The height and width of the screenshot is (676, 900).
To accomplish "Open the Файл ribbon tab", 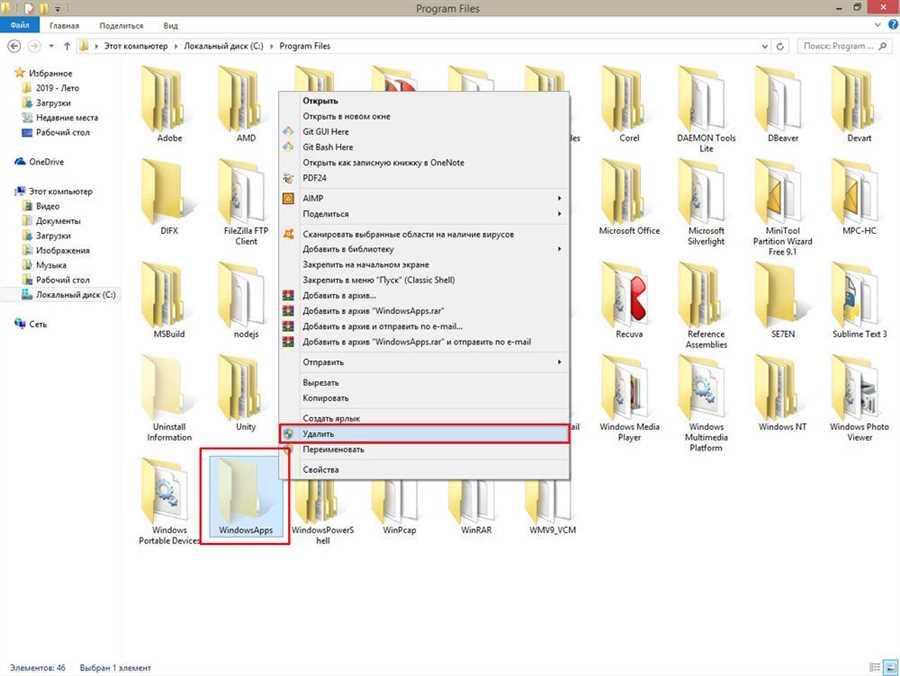I will [20, 25].
